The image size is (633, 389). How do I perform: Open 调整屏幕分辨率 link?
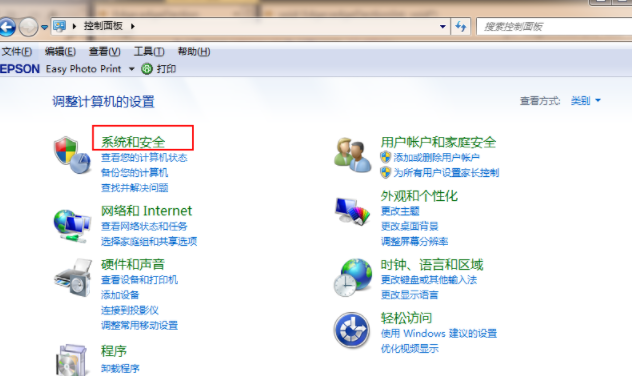point(414,241)
